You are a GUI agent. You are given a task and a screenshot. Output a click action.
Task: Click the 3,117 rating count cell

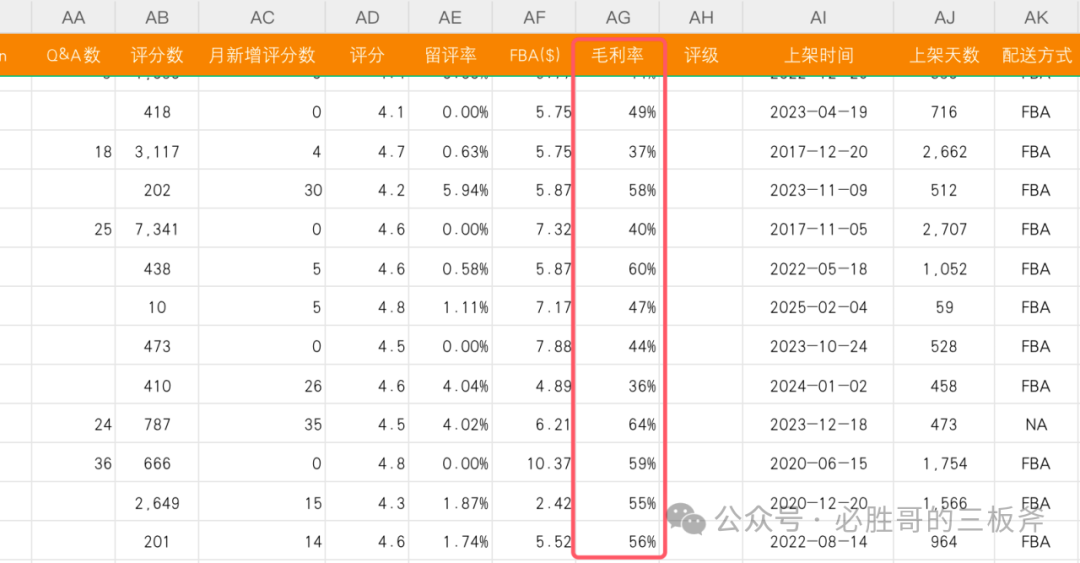coord(157,152)
